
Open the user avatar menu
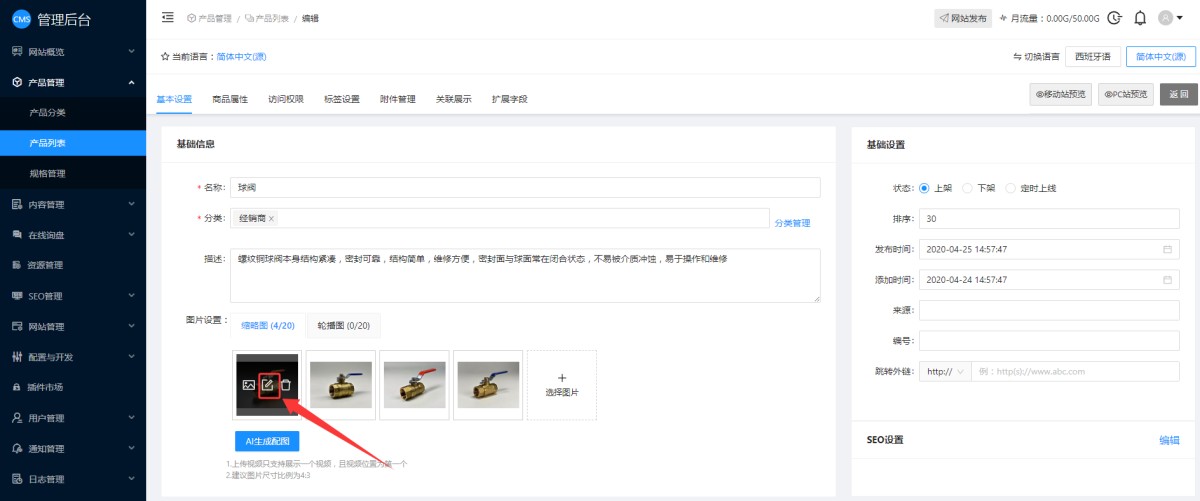pos(1171,18)
